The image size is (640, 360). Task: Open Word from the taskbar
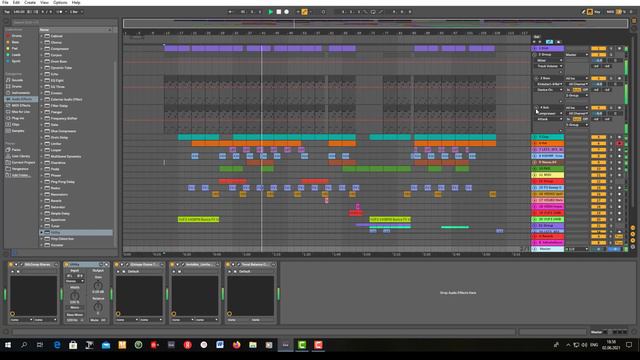(x=220, y=345)
